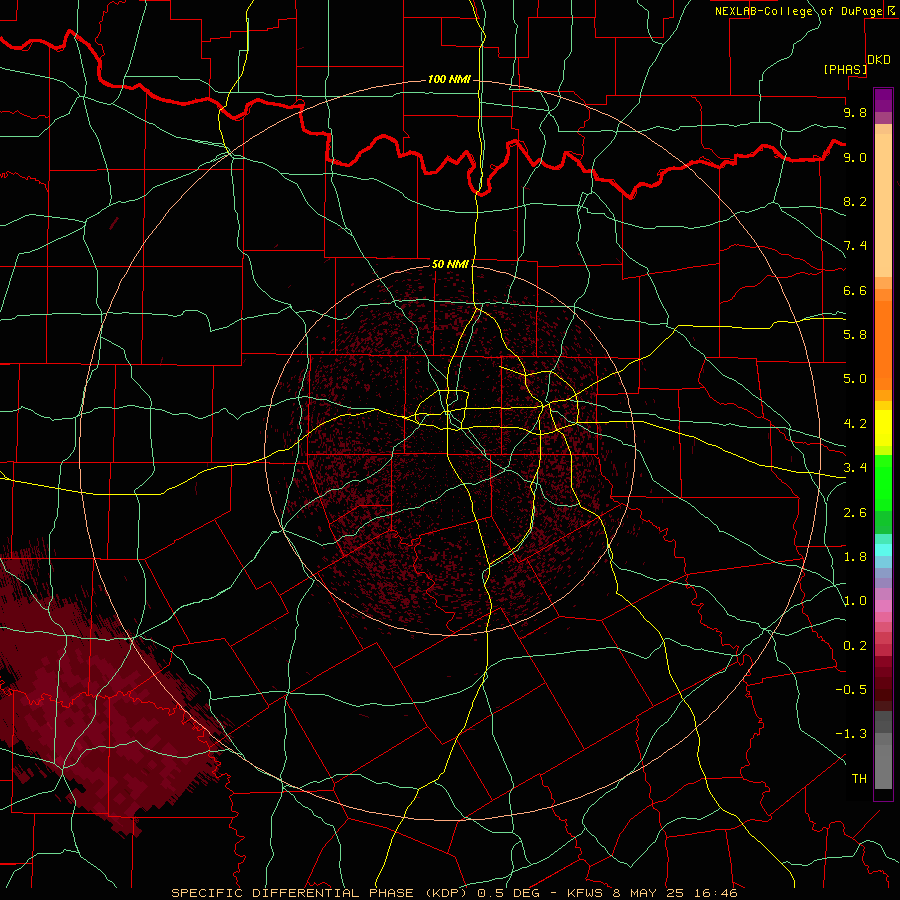Click the 9.8 value on the color scale
Viewport: 900px width, 900px height.
(855, 112)
